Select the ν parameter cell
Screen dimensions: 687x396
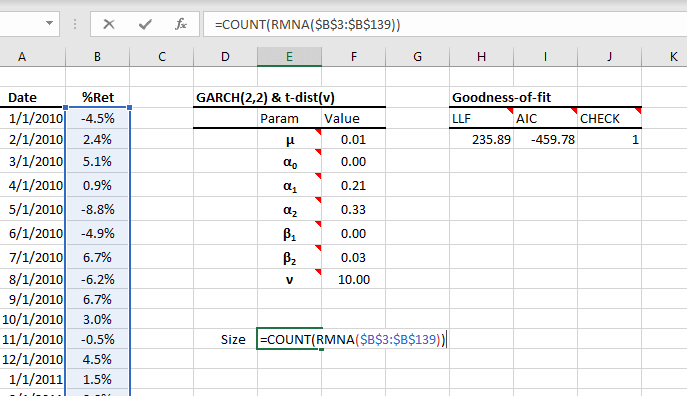tap(289, 279)
